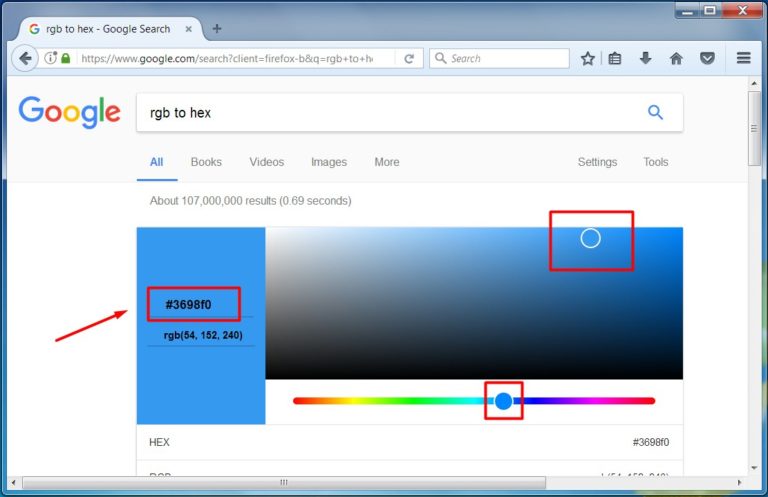Open the Downloads arrow icon

pyautogui.click(x=646, y=58)
